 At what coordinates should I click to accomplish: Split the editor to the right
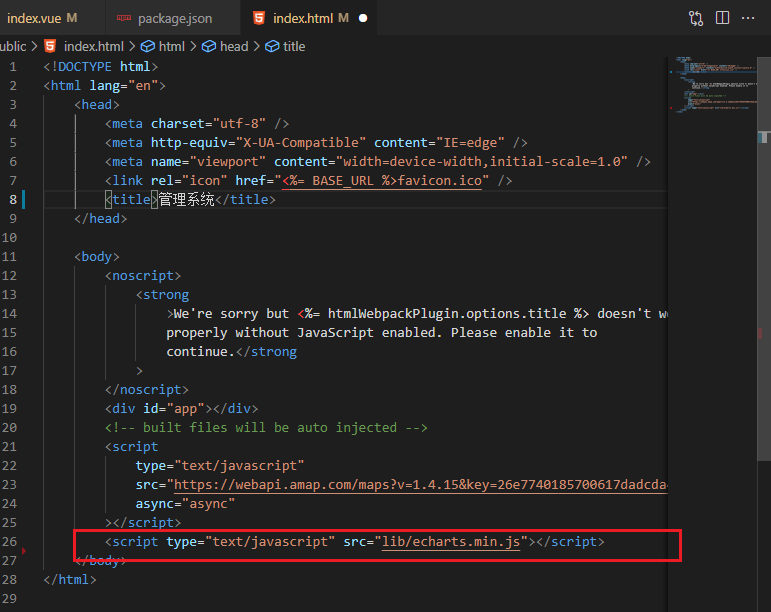click(x=722, y=18)
